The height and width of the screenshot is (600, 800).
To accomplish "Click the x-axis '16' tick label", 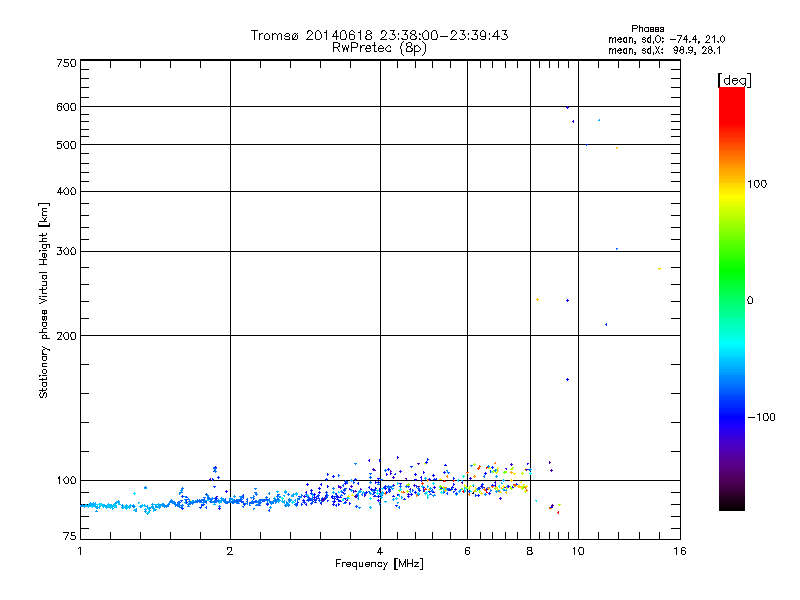I will point(680,551).
